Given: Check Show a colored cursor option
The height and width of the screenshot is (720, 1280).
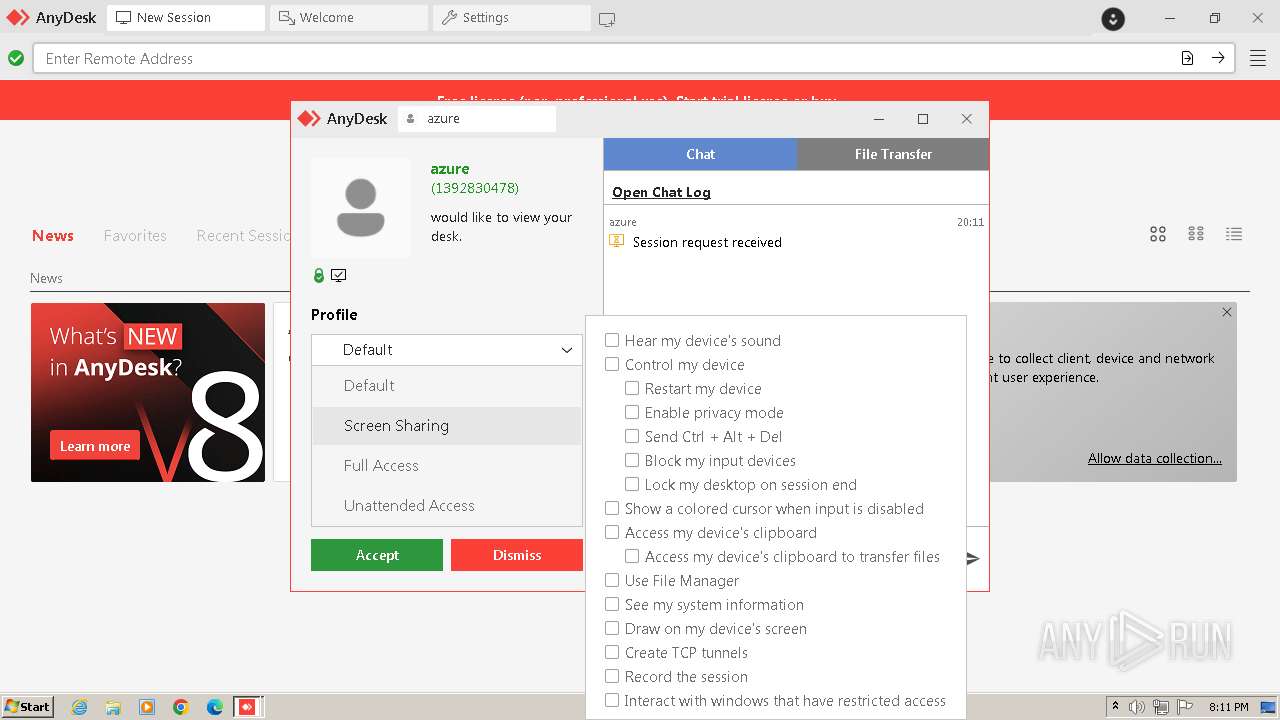Looking at the screenshot, I should (612, 508).
